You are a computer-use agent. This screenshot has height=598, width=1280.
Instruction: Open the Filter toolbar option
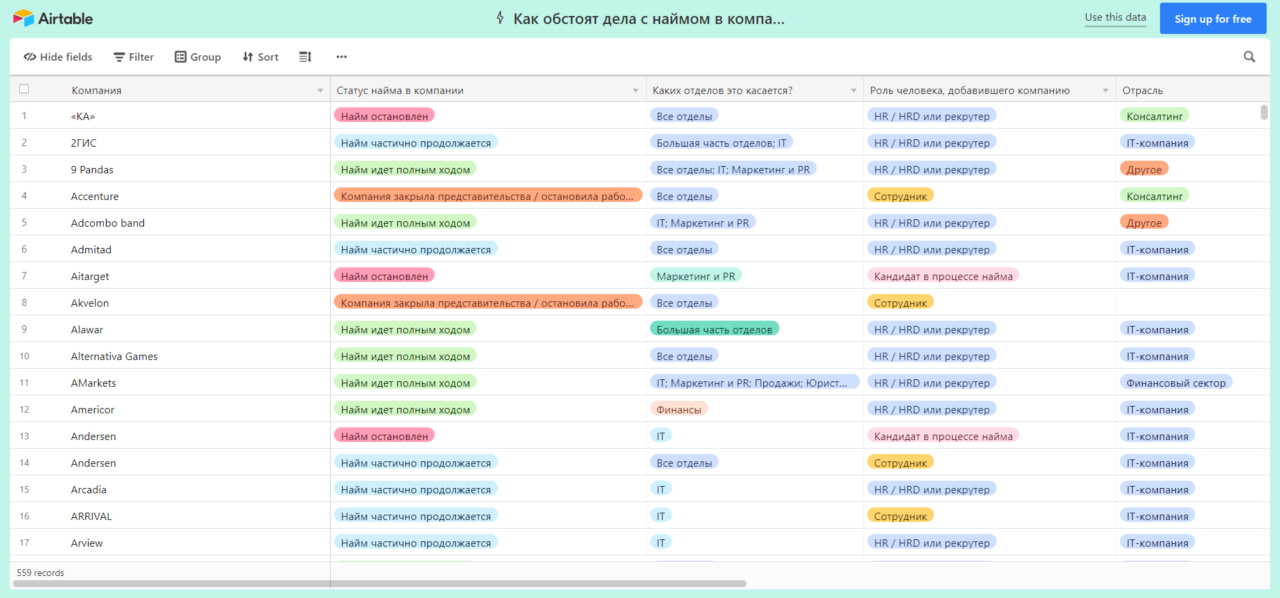(133, 57)
